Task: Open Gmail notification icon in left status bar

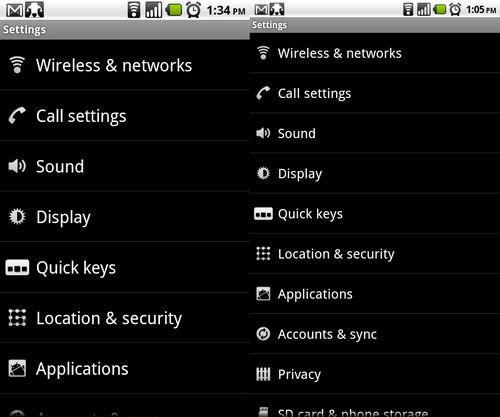Action: click(15, 11)
